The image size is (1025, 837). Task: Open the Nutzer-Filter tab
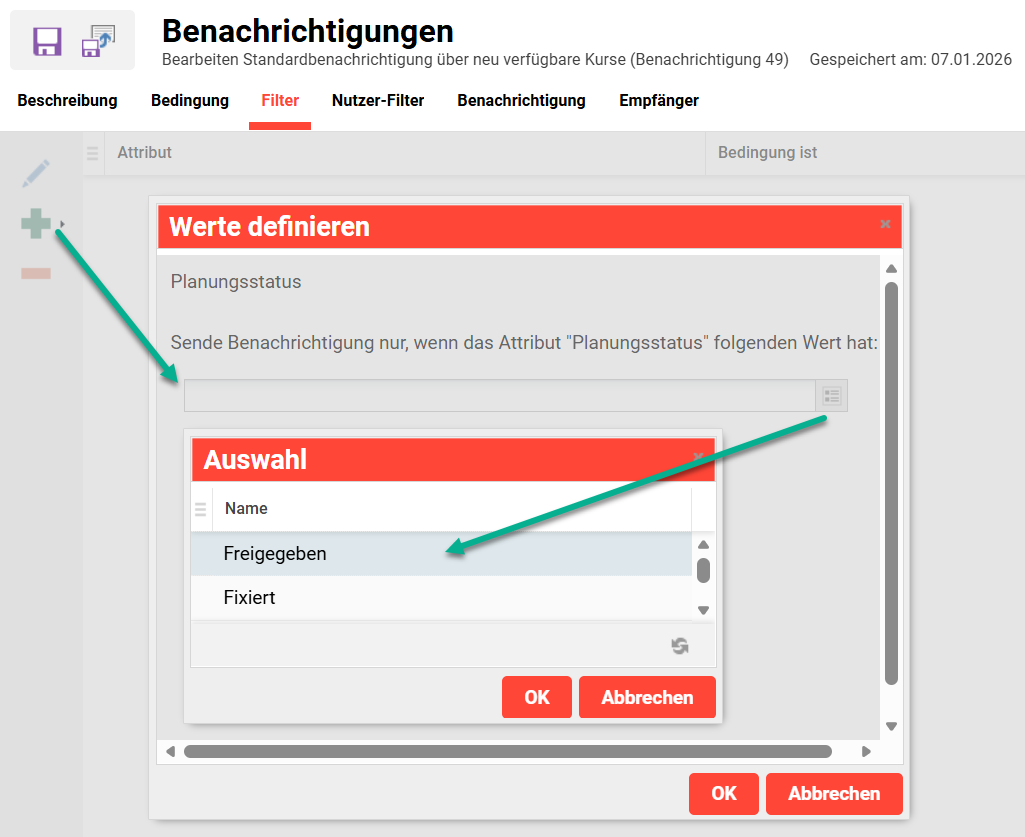coord(378,100)
